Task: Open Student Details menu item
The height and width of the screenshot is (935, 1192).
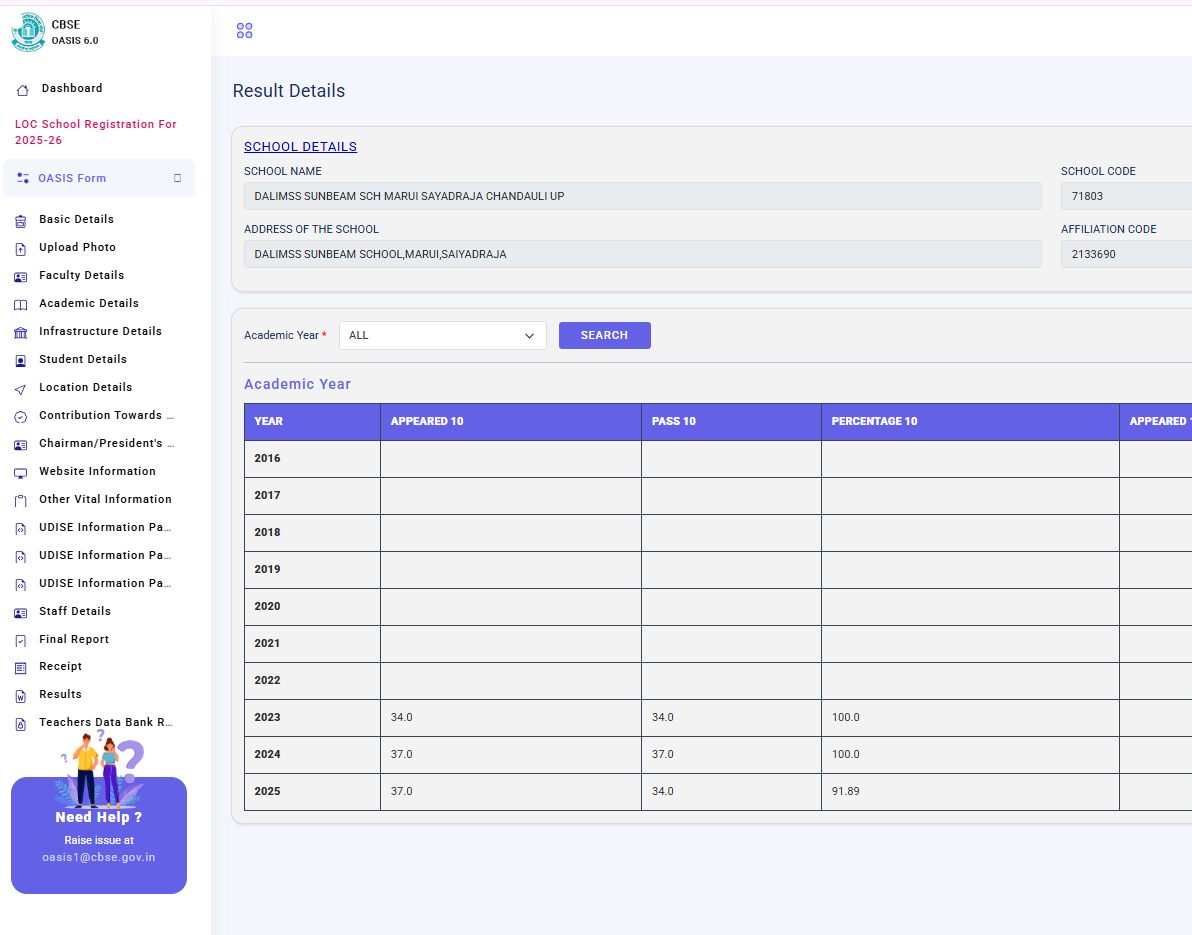Action: coord(82,359)
